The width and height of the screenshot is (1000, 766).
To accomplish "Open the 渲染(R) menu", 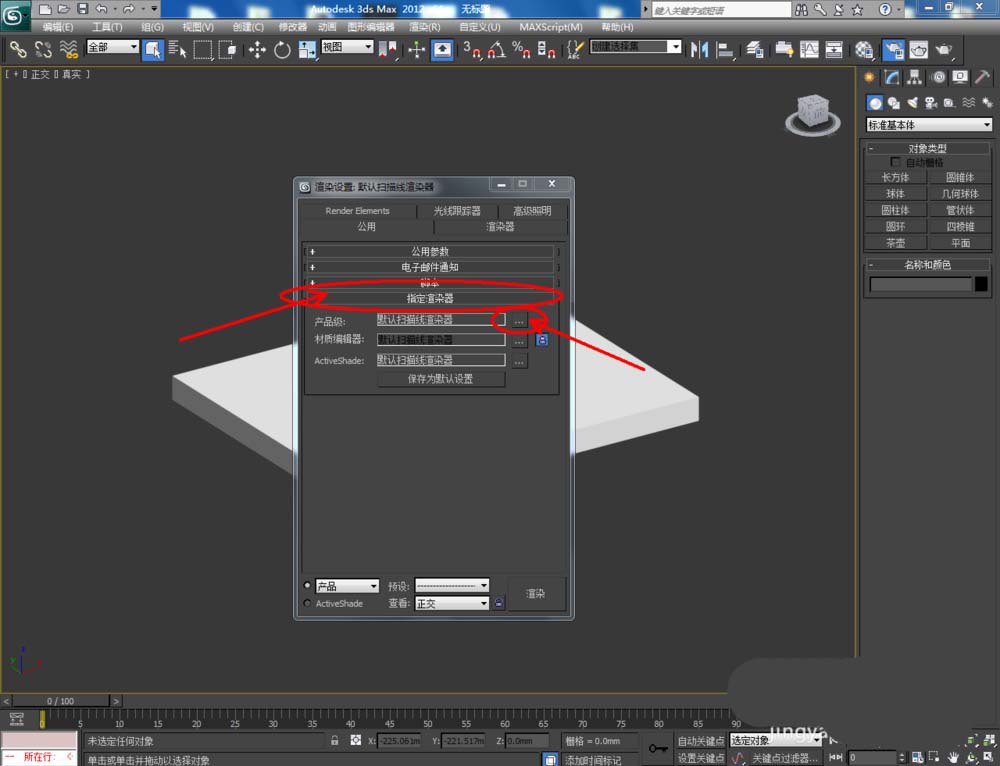I will tap(425, 27).
